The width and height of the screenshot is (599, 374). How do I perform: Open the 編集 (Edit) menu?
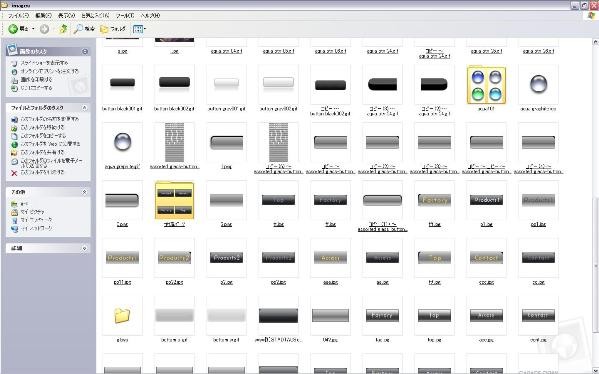[43, 16]
